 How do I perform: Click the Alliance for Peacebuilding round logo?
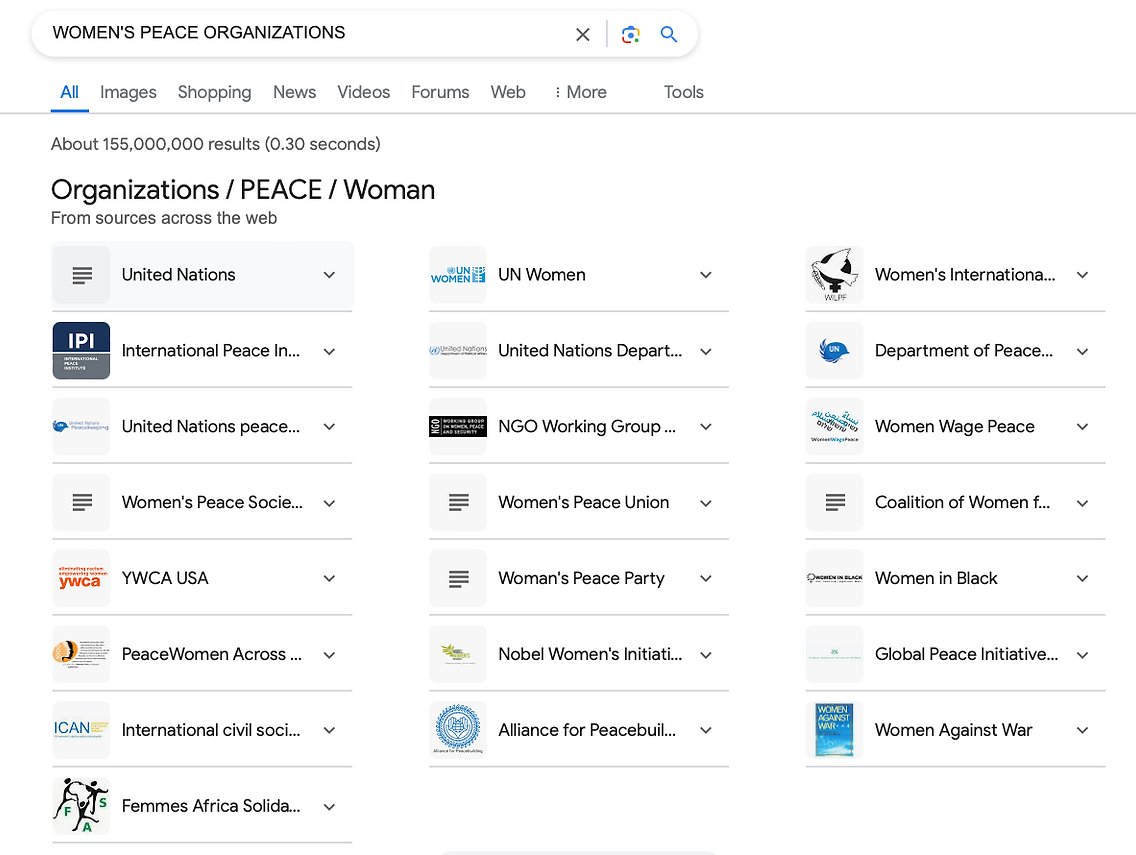(458, 730)
